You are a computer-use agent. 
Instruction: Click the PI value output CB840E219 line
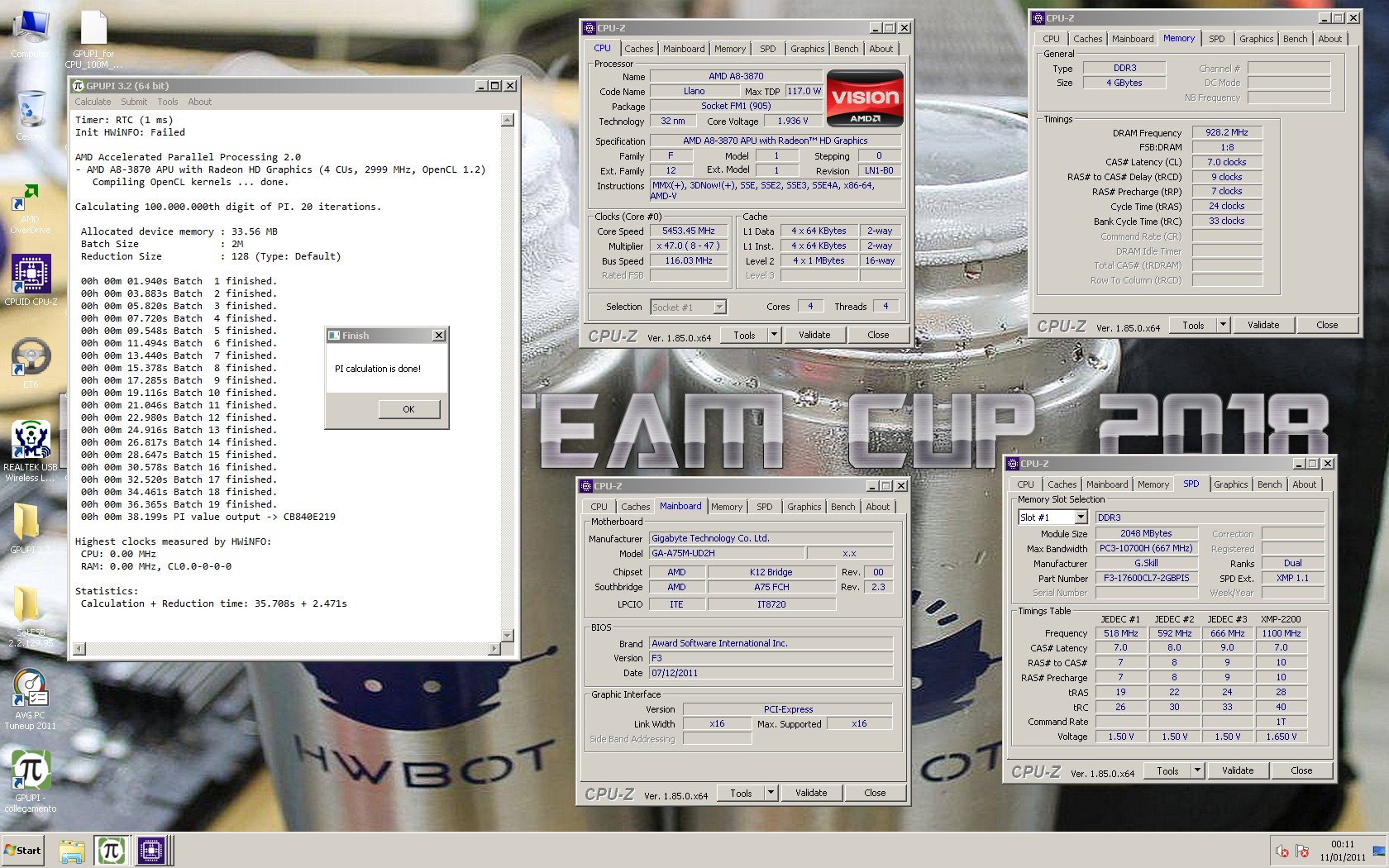click(x=208, y=517)
